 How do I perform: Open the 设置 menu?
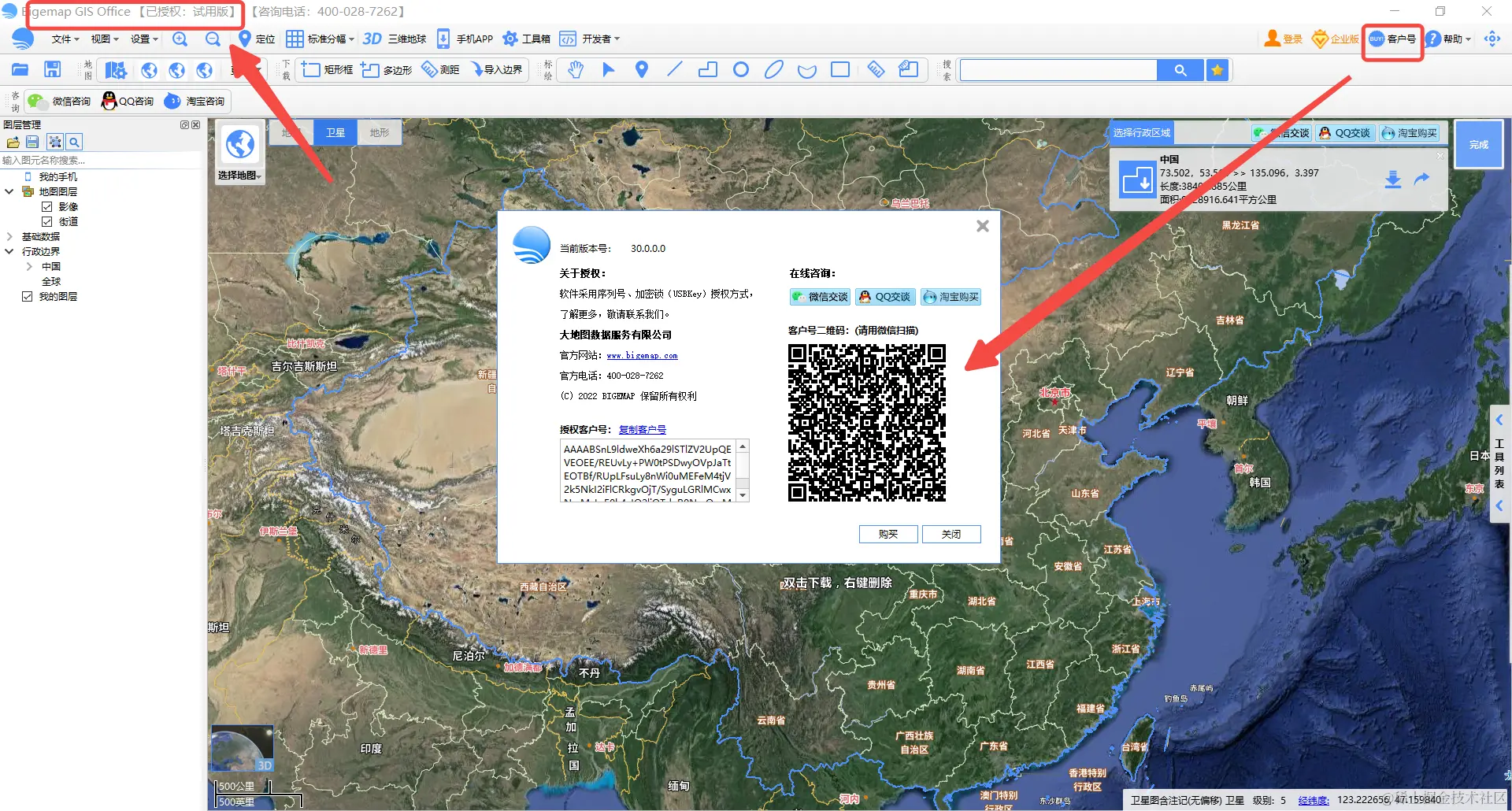click(x=144, y=39)
